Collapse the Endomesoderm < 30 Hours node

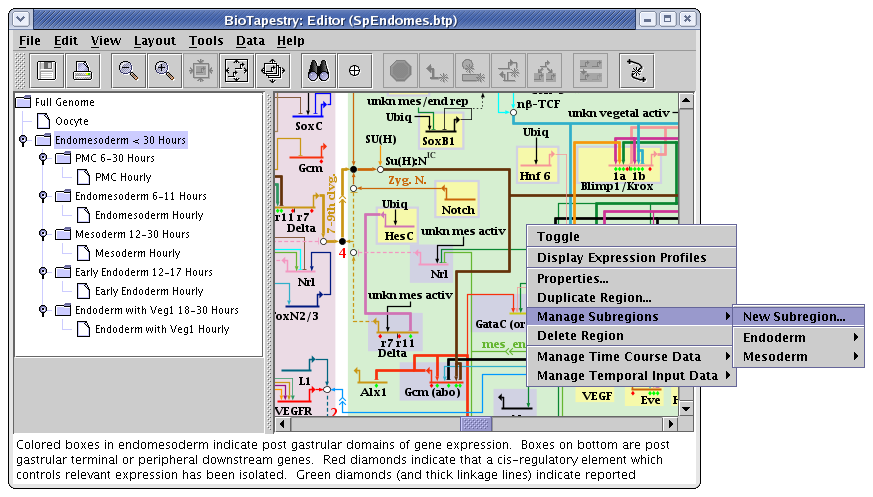23,140
